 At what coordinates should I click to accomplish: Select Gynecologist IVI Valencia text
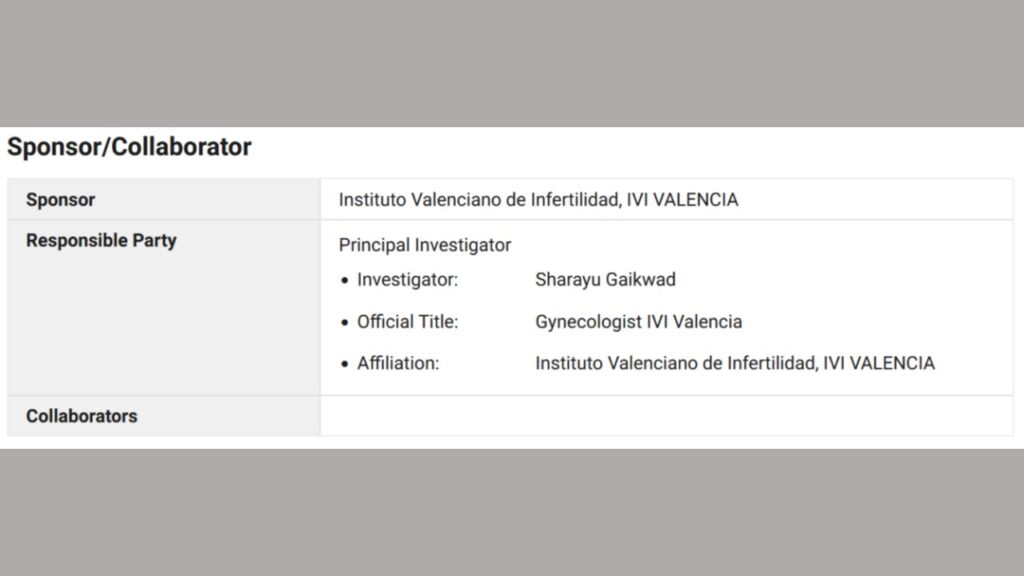tap(639, 322)
